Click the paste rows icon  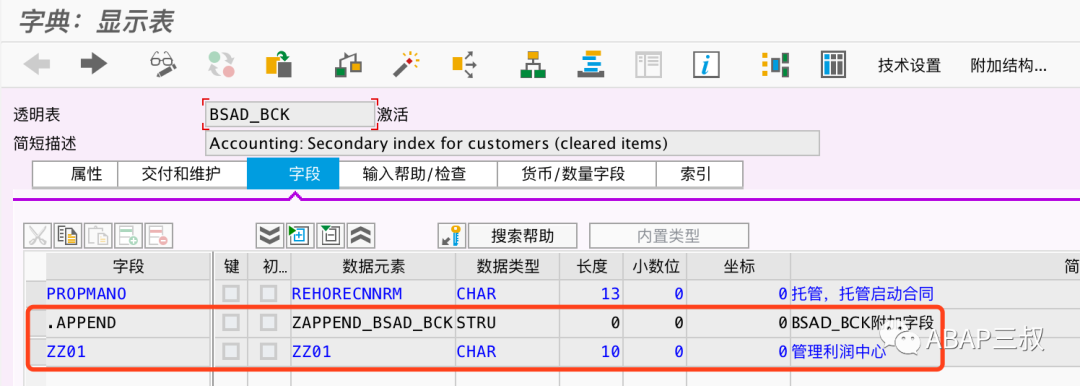98,236
